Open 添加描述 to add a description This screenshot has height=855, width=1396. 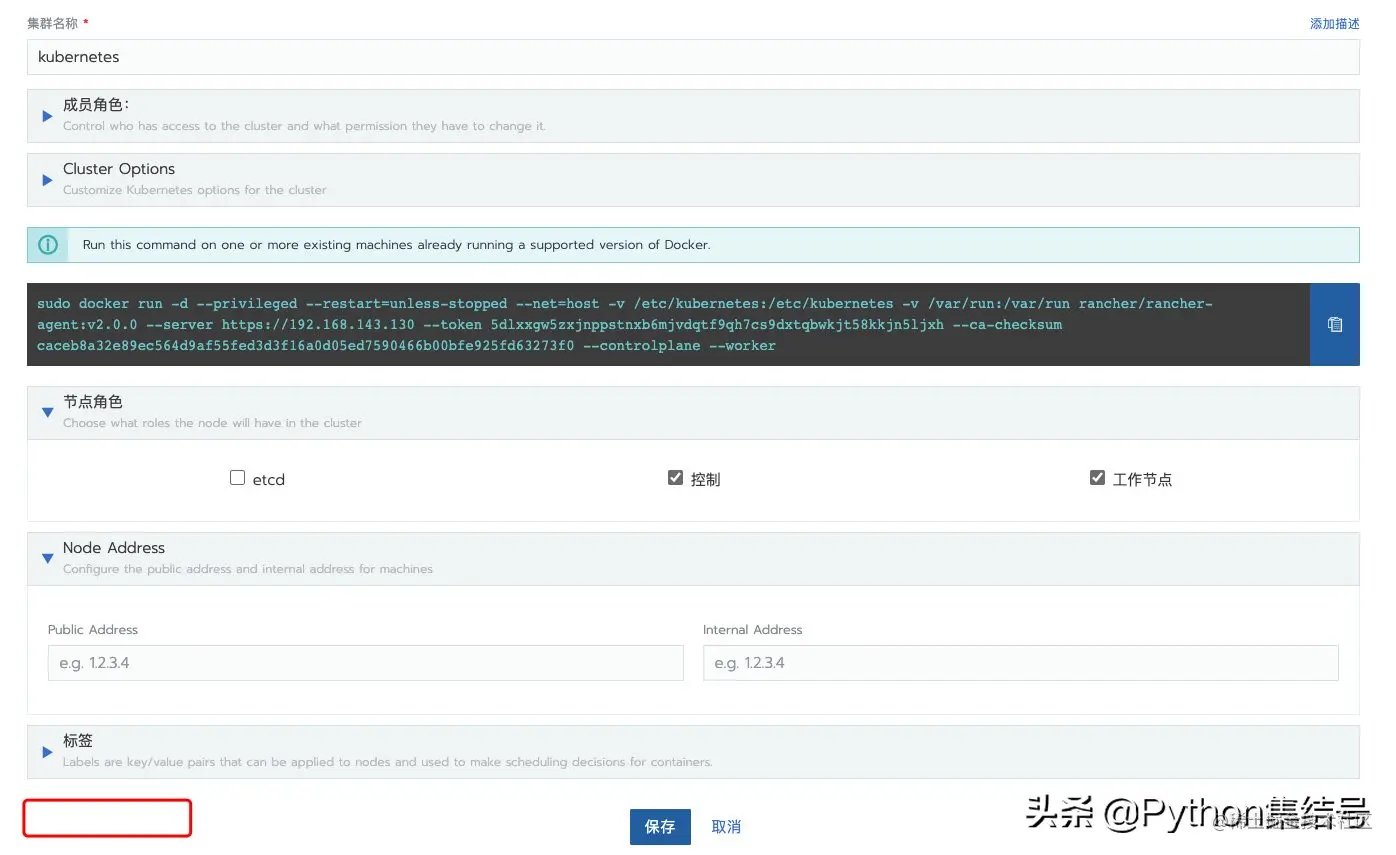(x=1334, y=23)
